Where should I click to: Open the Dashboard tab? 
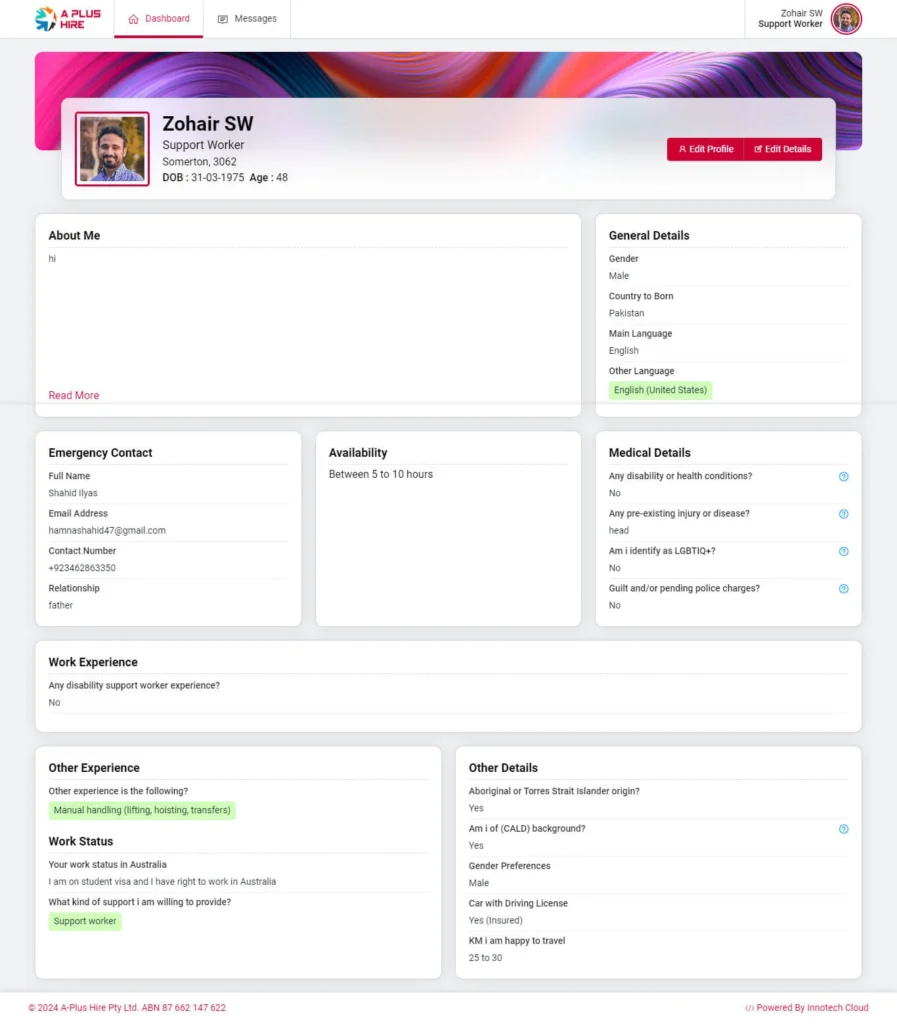point(159,19)
